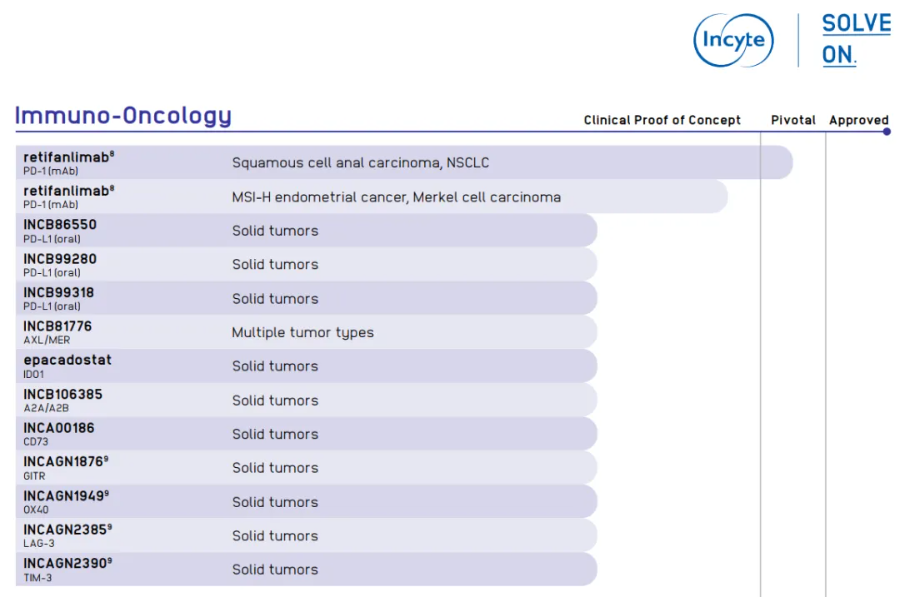Select the INCA00186 drug name
The width and height of the screenshot is (900, 597).
[59, 428]
